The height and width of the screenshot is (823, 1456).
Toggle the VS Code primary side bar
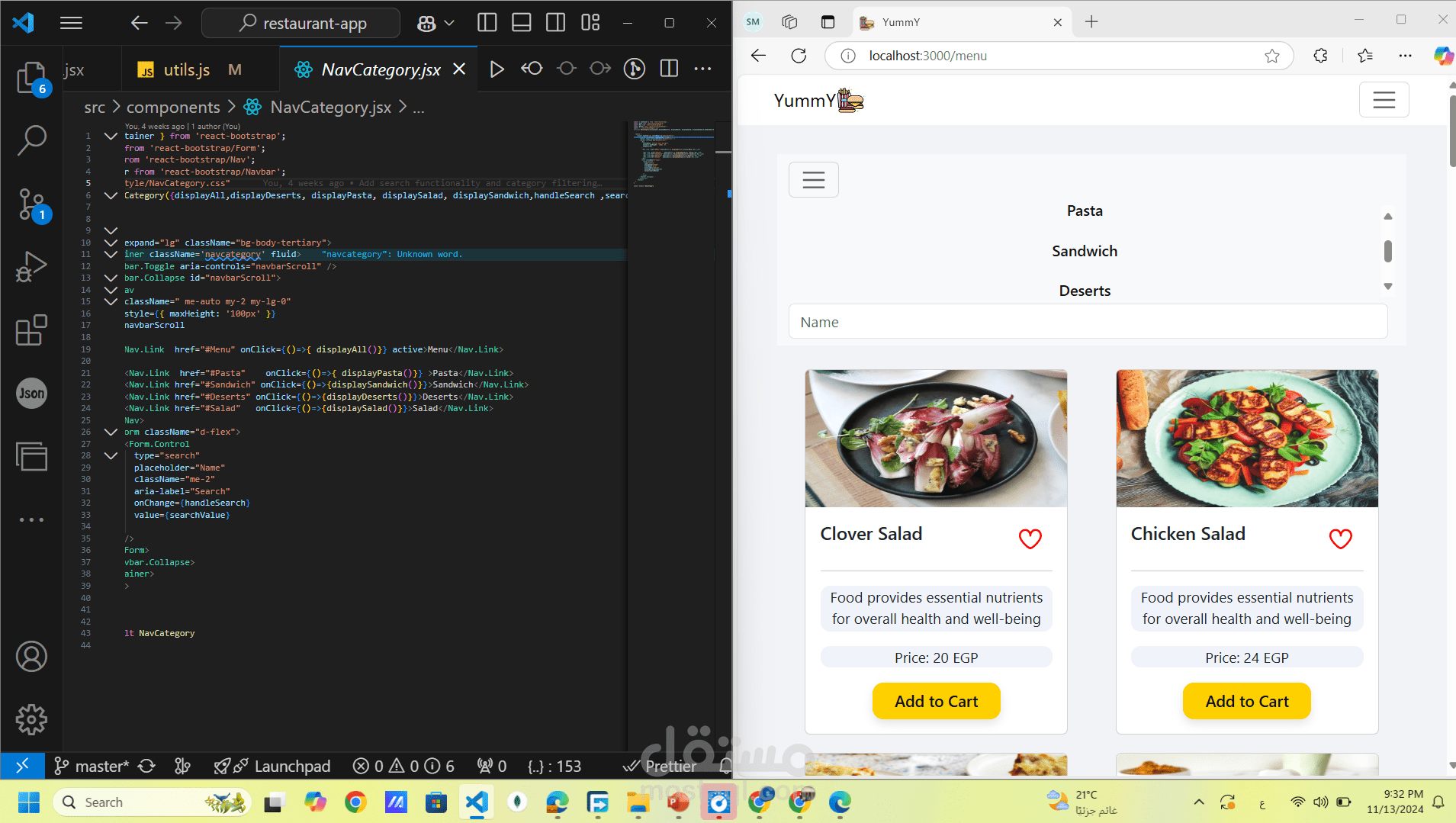pos(487,23)
